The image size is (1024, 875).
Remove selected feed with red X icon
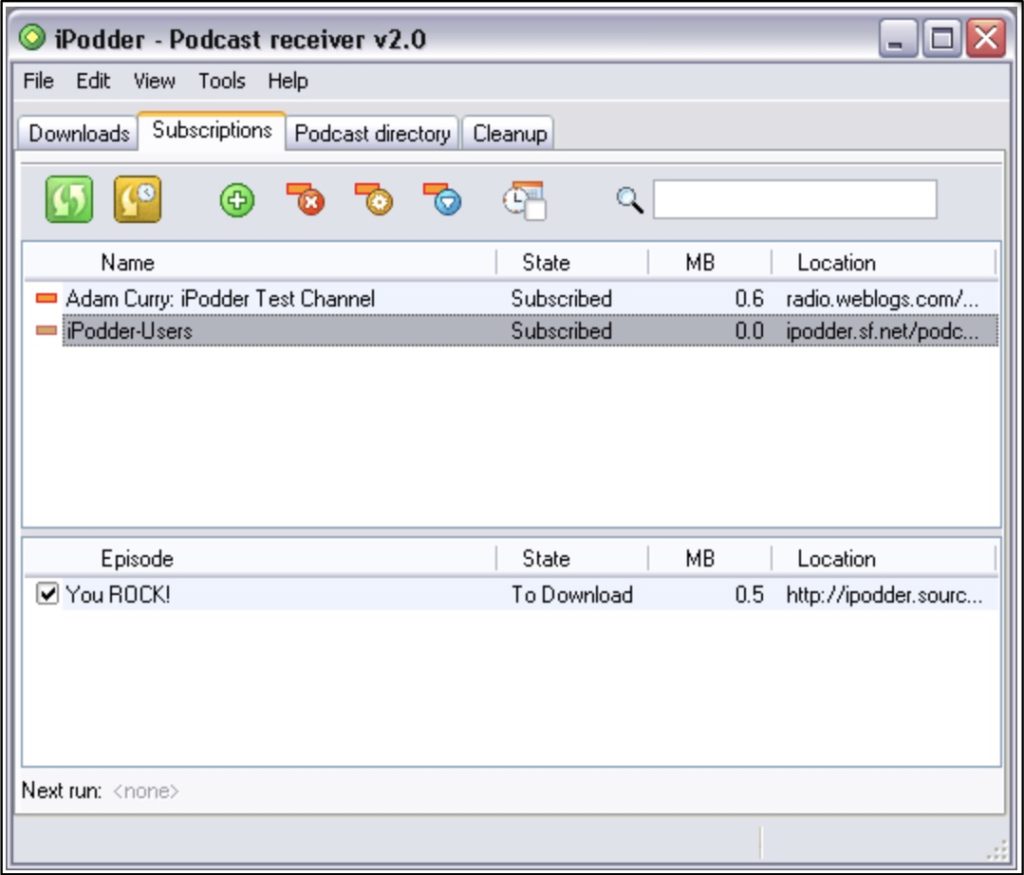pyautogui.click(x=306, y=199)
